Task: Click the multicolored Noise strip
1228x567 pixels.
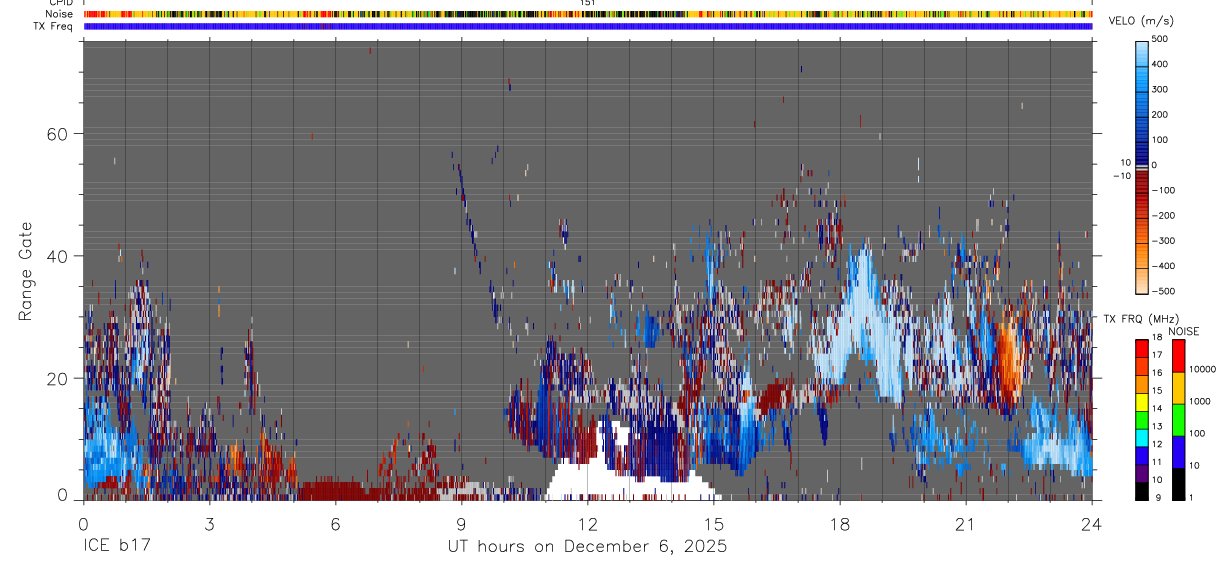Action: [588, 14]
